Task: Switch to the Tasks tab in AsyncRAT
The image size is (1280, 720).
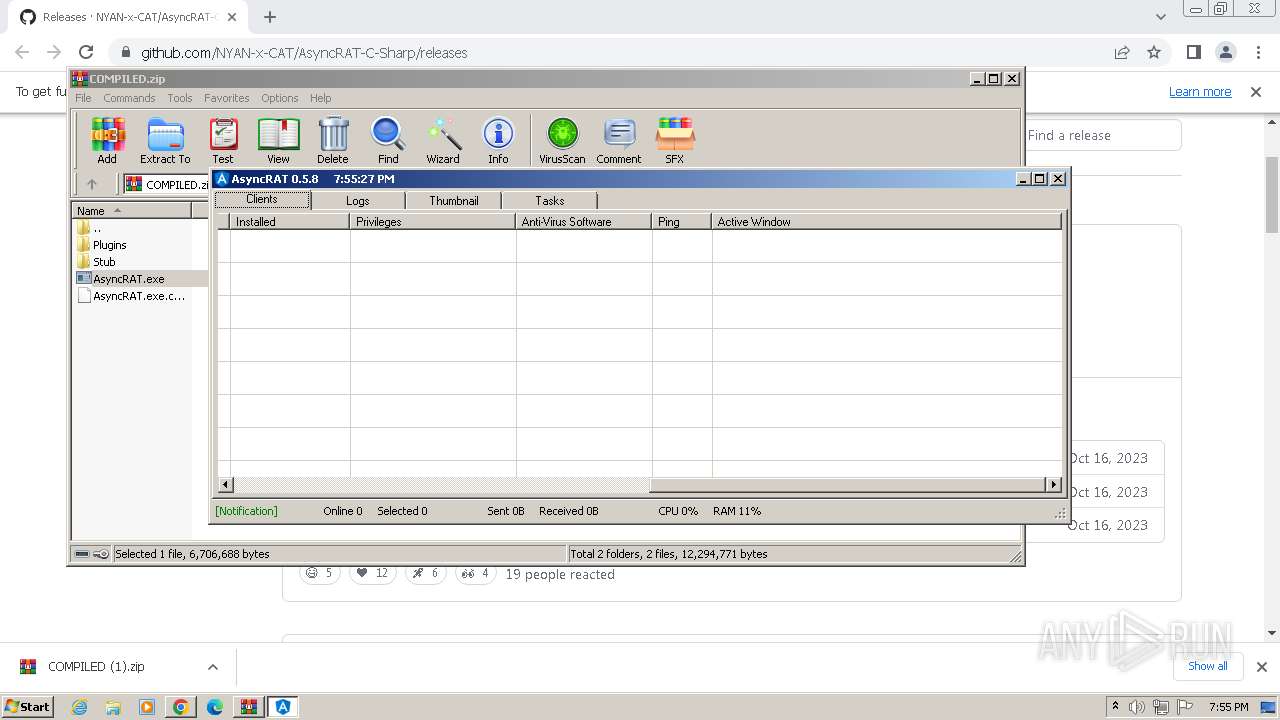Action: [550, 201]
